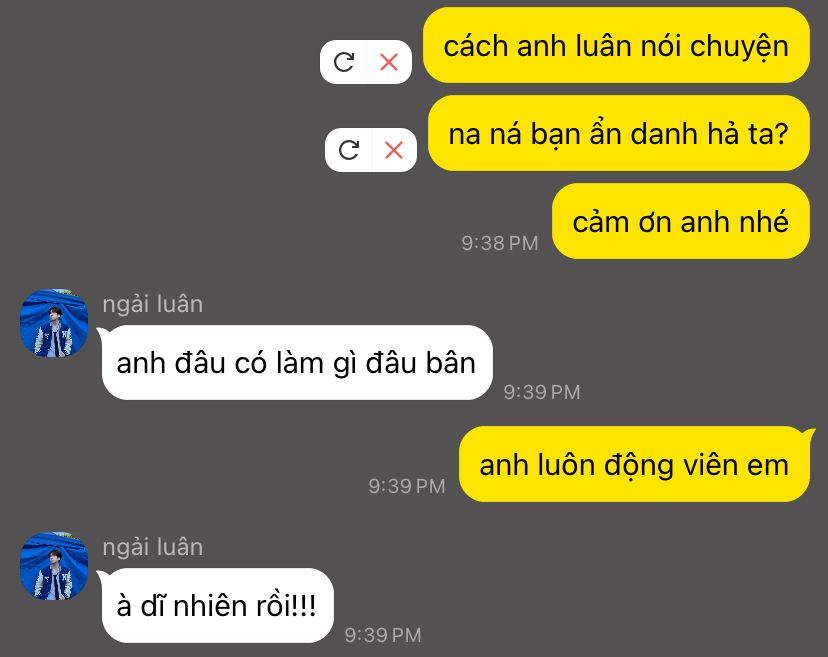Click timestamp next to "anh đâu có làm gì"

point(542,392)
